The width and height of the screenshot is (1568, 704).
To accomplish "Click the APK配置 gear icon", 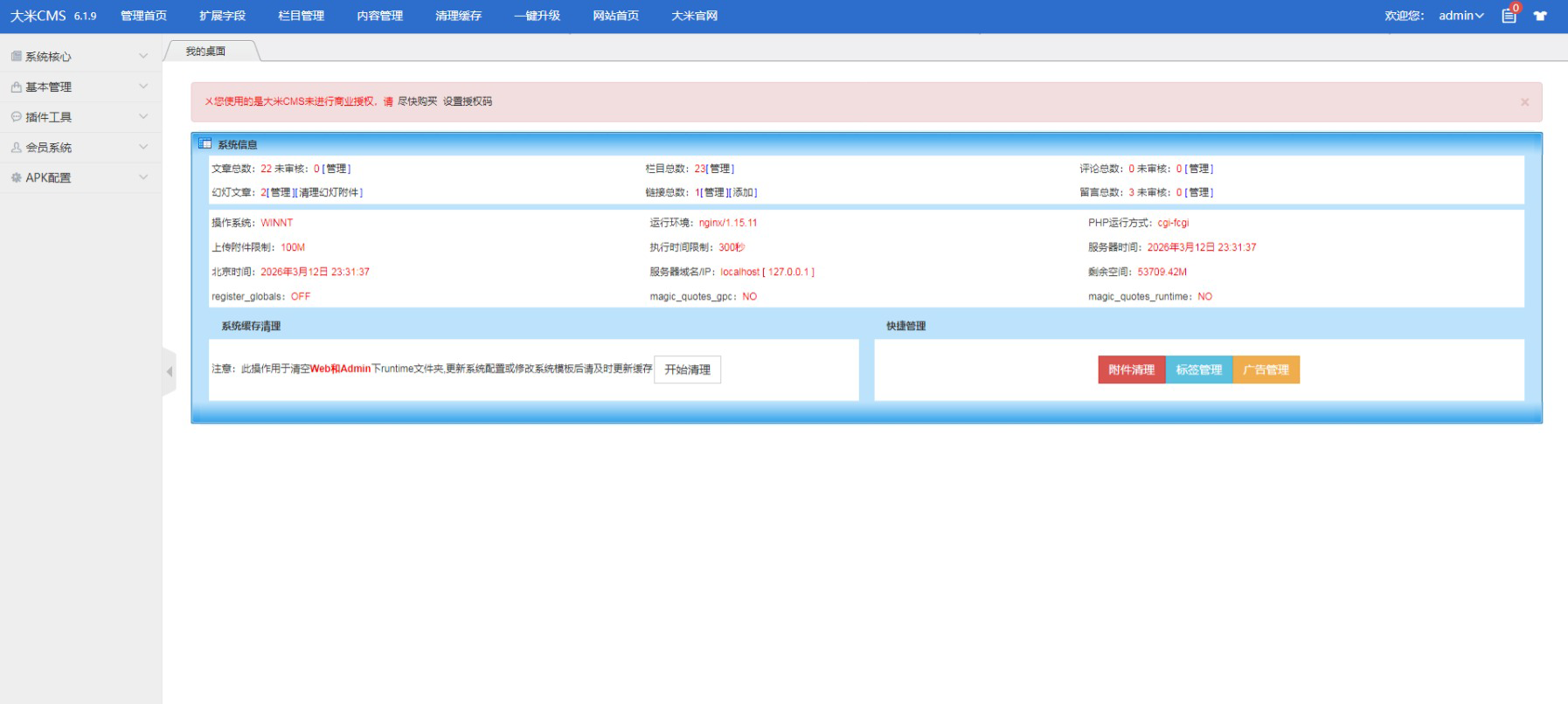I will (16, 177).
